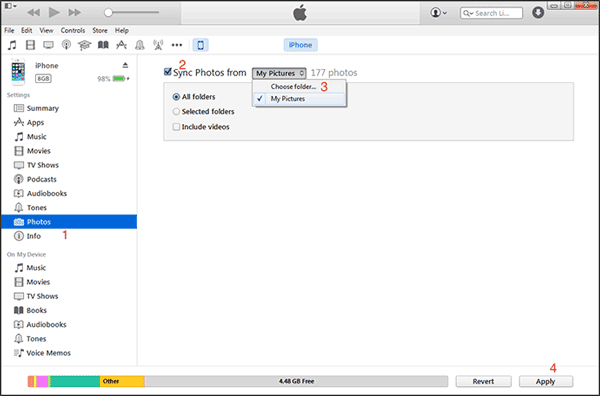Open Apps in Settings sidebar
Viewport: 600px width, 396px height.
[x=69, y=122]
